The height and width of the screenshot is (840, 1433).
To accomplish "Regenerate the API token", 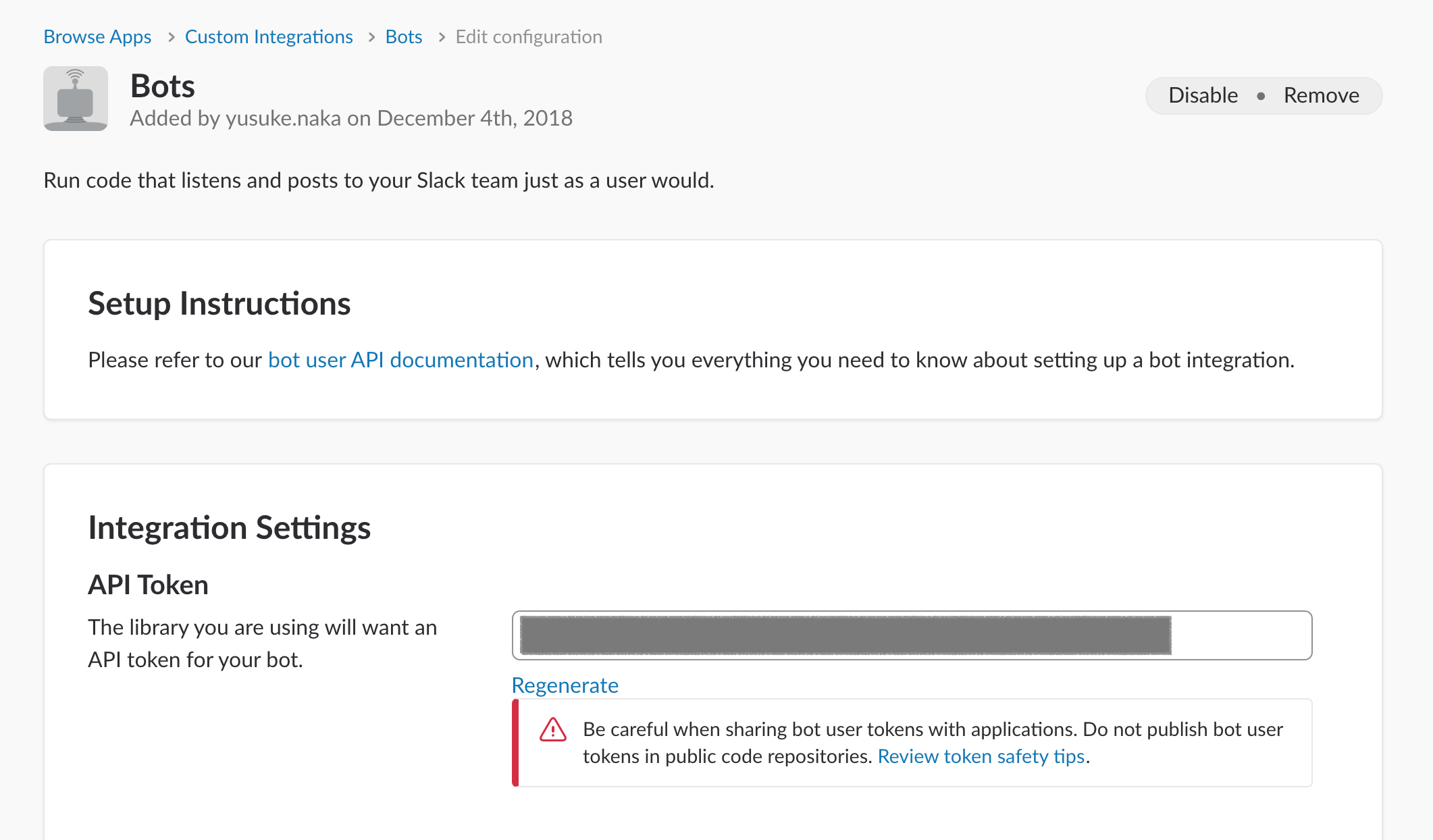I will 565,685.
